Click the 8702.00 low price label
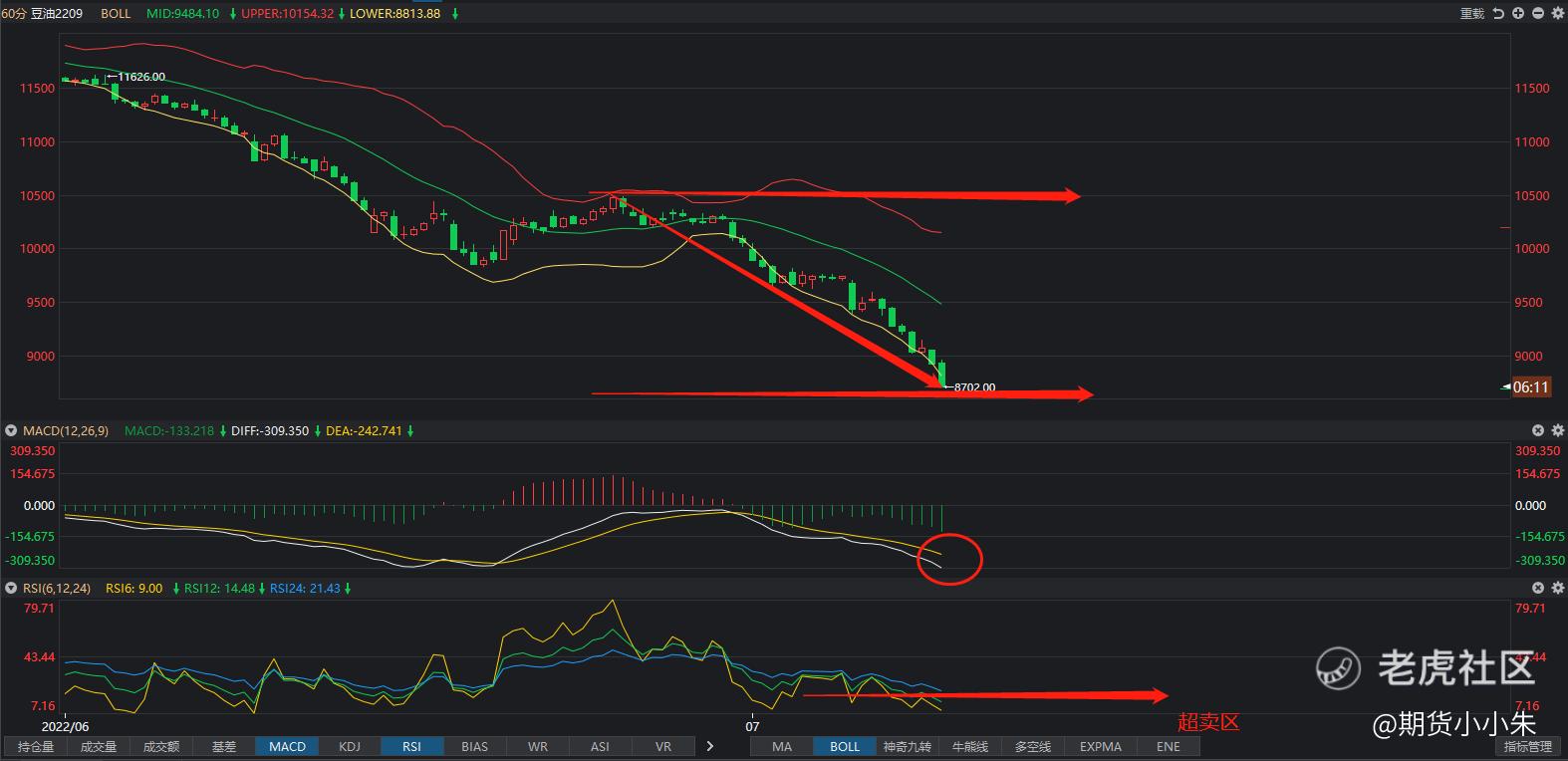This screenshot has height=761, width=1568. point(974,387)
